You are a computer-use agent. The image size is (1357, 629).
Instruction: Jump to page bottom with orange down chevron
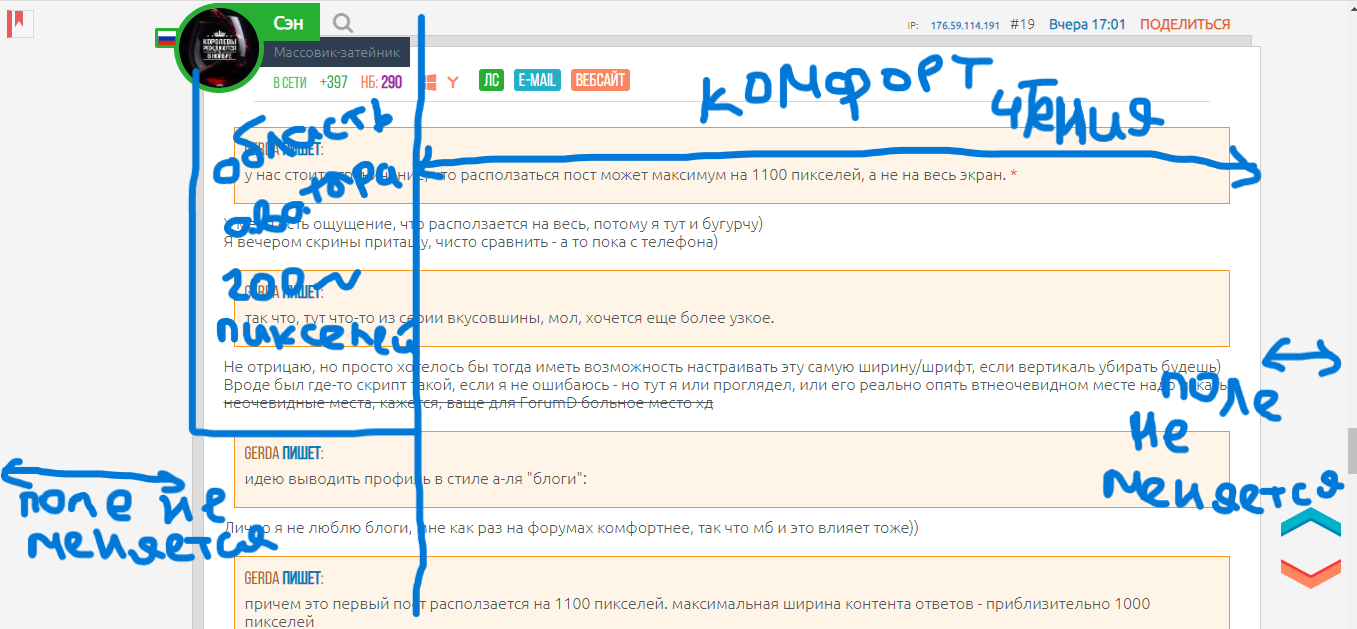pyautogui.click(x=1310, y=573)
